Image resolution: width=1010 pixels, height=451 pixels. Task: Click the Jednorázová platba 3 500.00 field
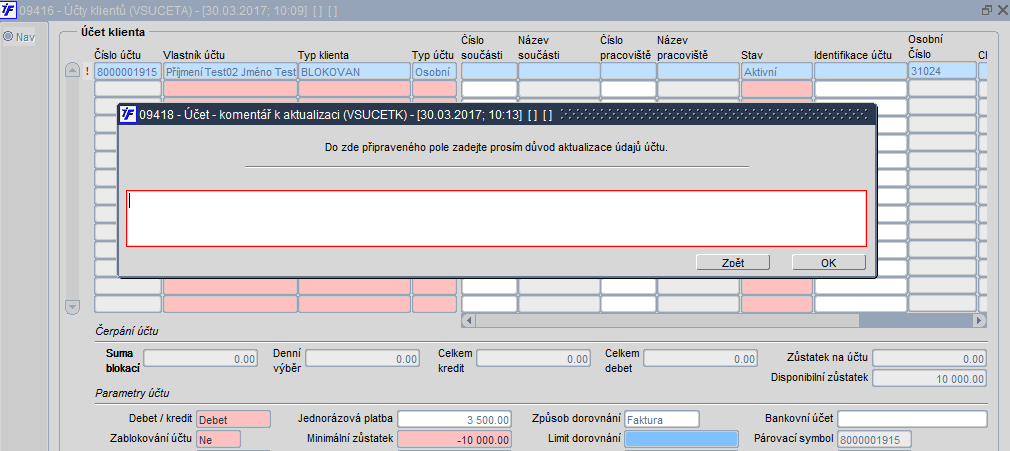[455, 419]
